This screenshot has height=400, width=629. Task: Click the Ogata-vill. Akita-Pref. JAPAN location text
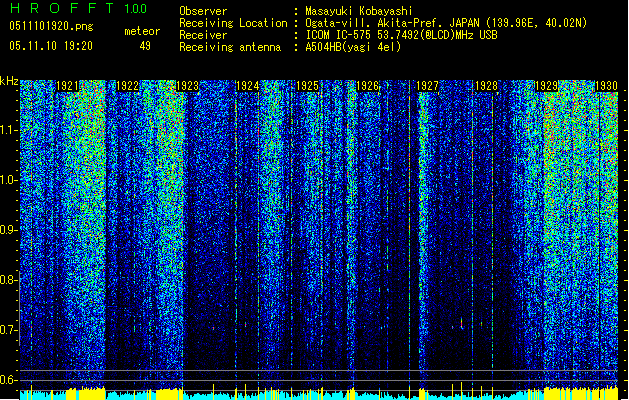tap(446, 23)
